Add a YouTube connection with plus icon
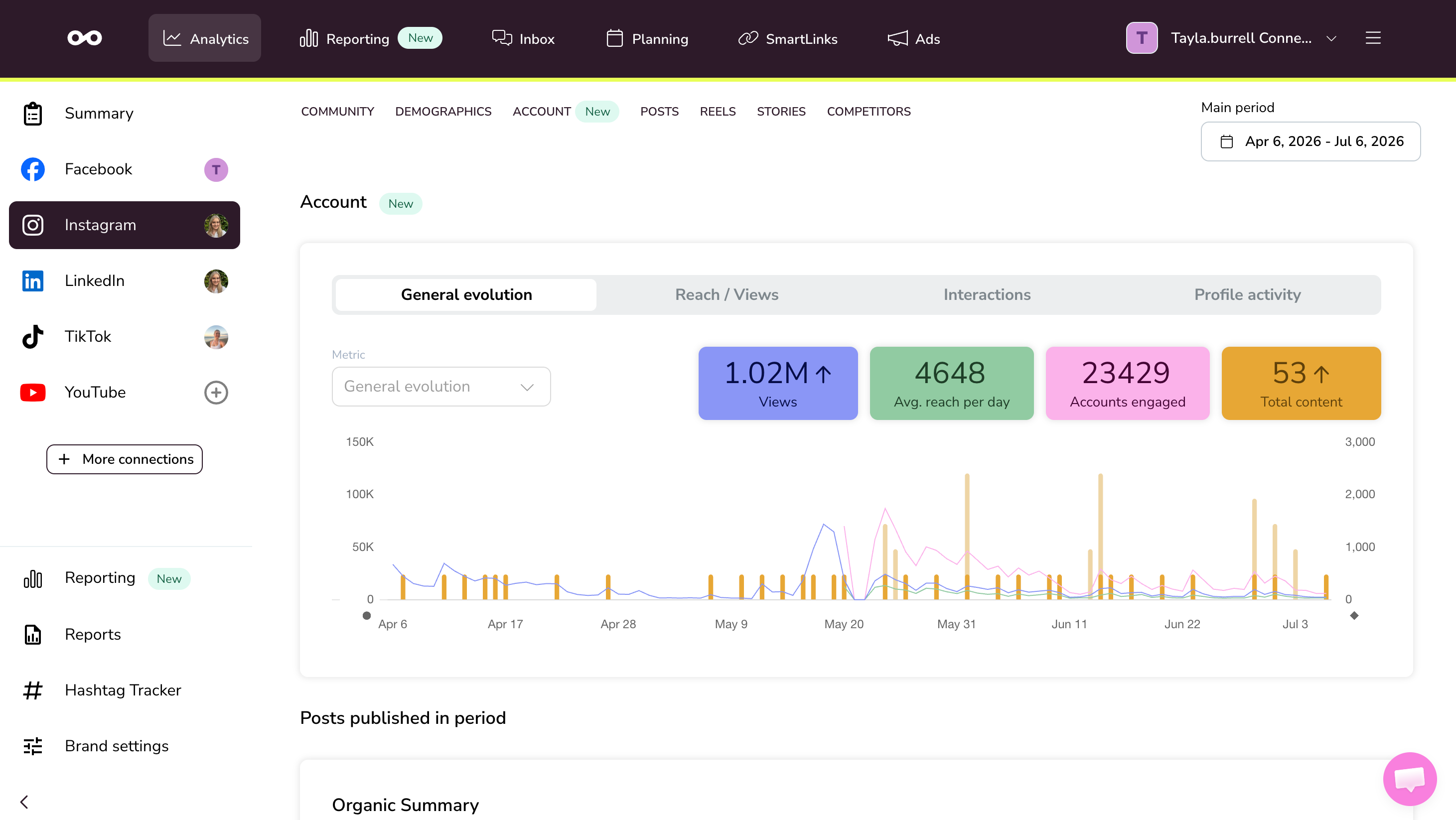1456x820 pixels. click(216, 392)
